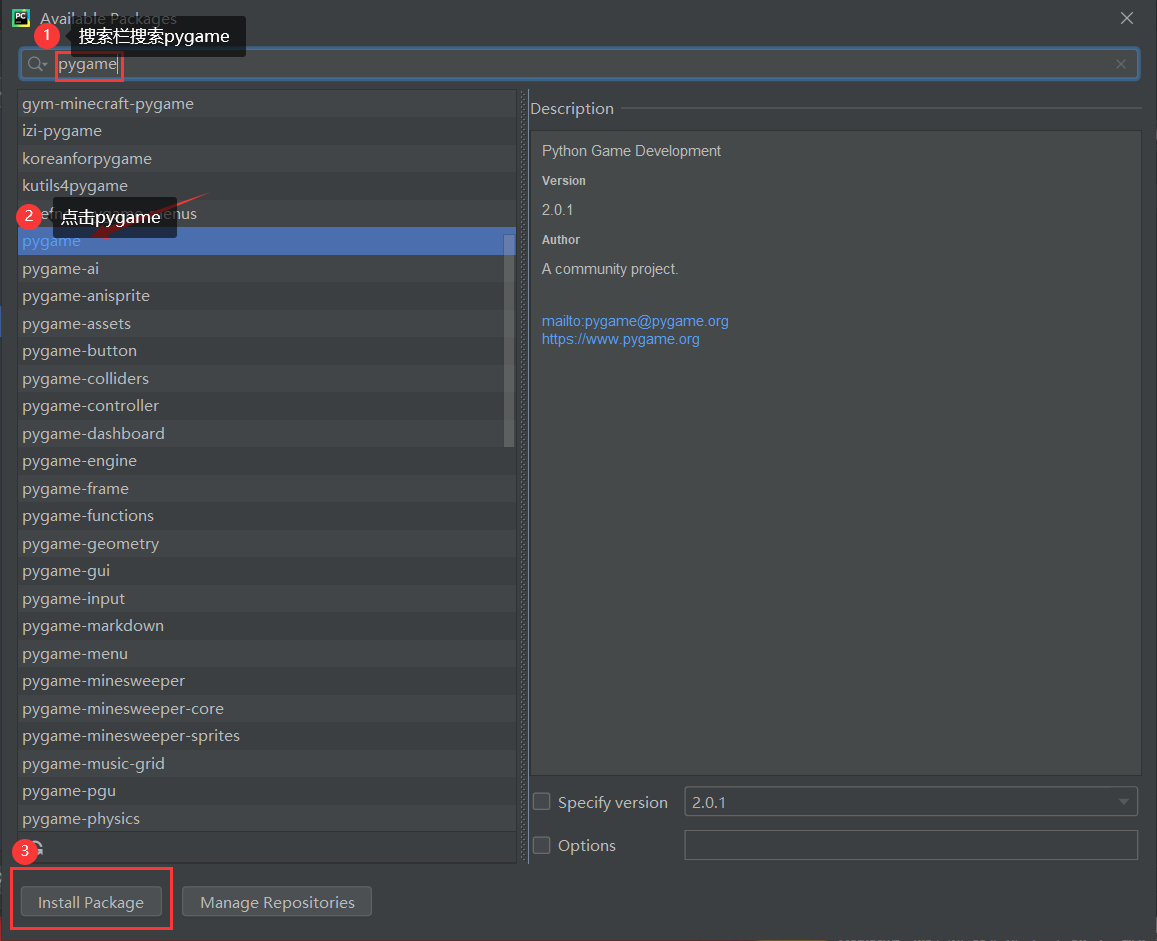The image size is (1157, 941).
Task: Click the search magnifier icon
Action: [35, 64]
